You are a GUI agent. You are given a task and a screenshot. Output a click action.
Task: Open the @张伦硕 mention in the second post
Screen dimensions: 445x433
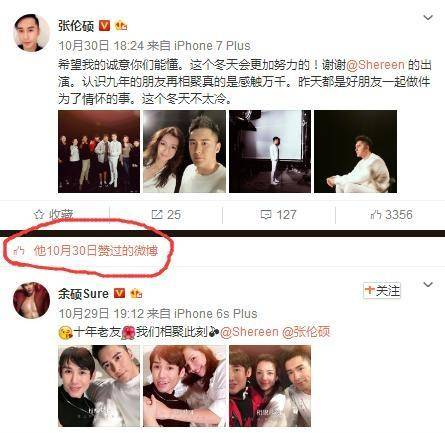click(x=306, y=332)
